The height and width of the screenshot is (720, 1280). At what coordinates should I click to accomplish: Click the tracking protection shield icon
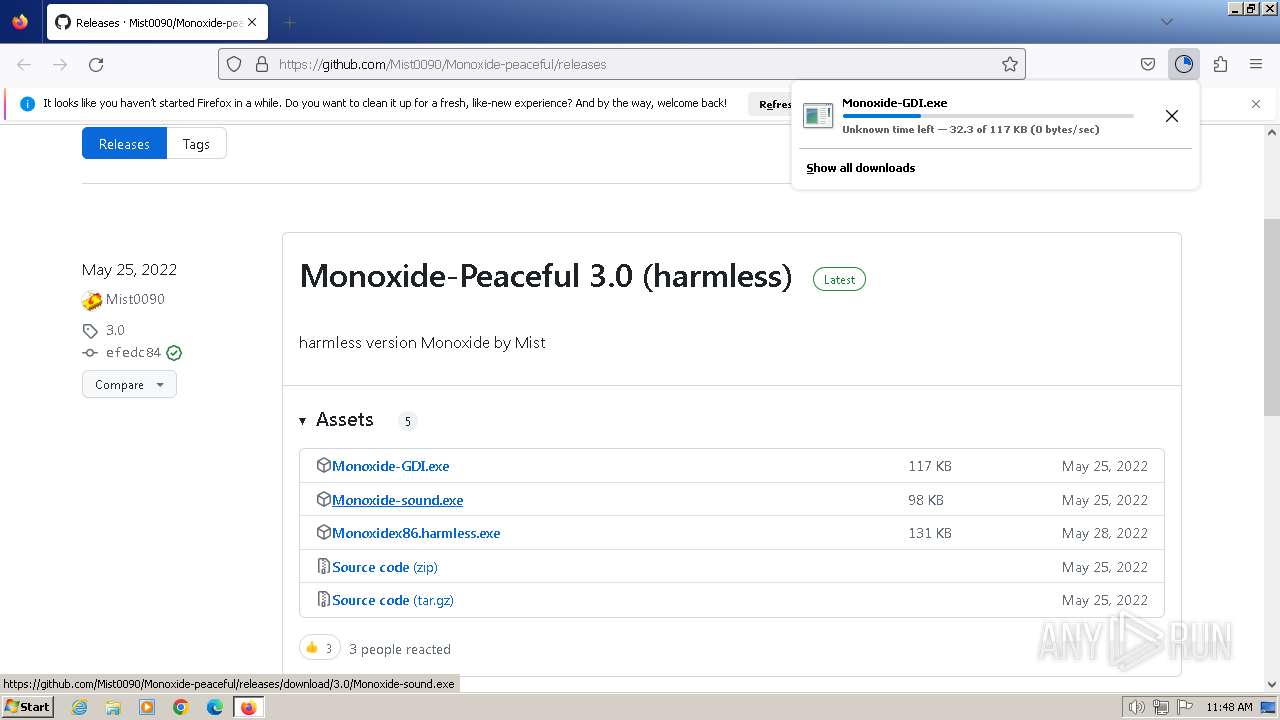234,64
